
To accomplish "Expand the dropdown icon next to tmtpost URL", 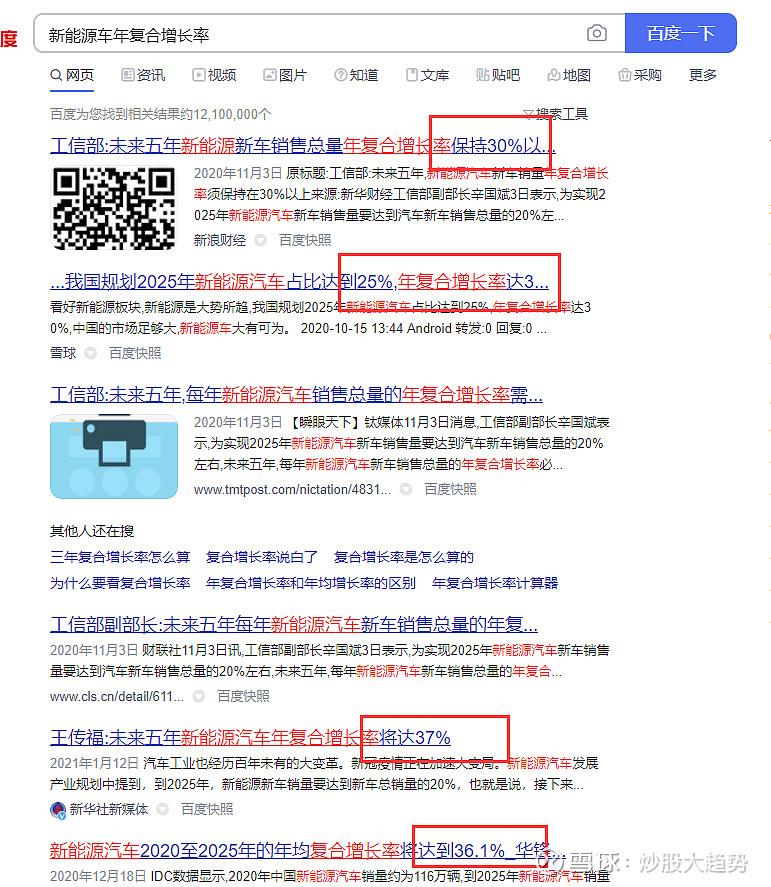I will coord(406,489).
